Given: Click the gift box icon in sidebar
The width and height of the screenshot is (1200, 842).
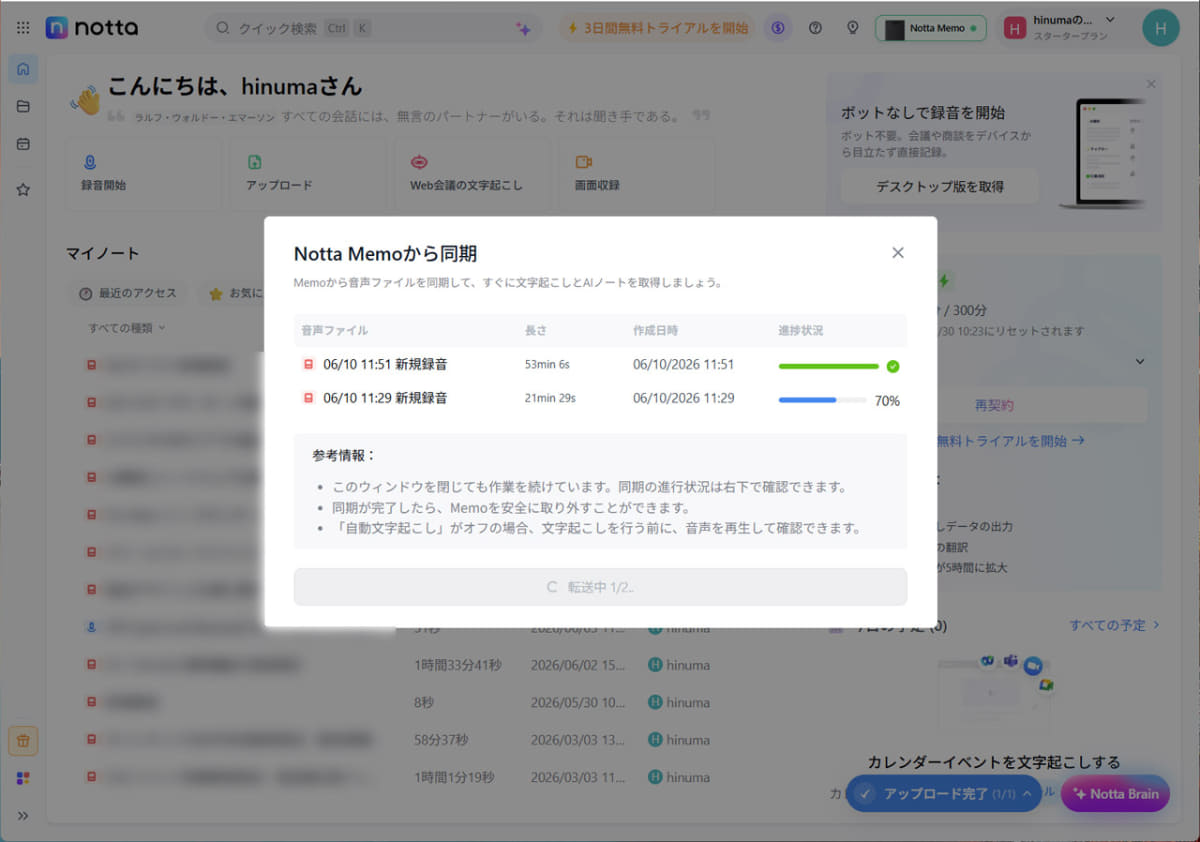Looking at the screenshot, I should click(23, 741).
